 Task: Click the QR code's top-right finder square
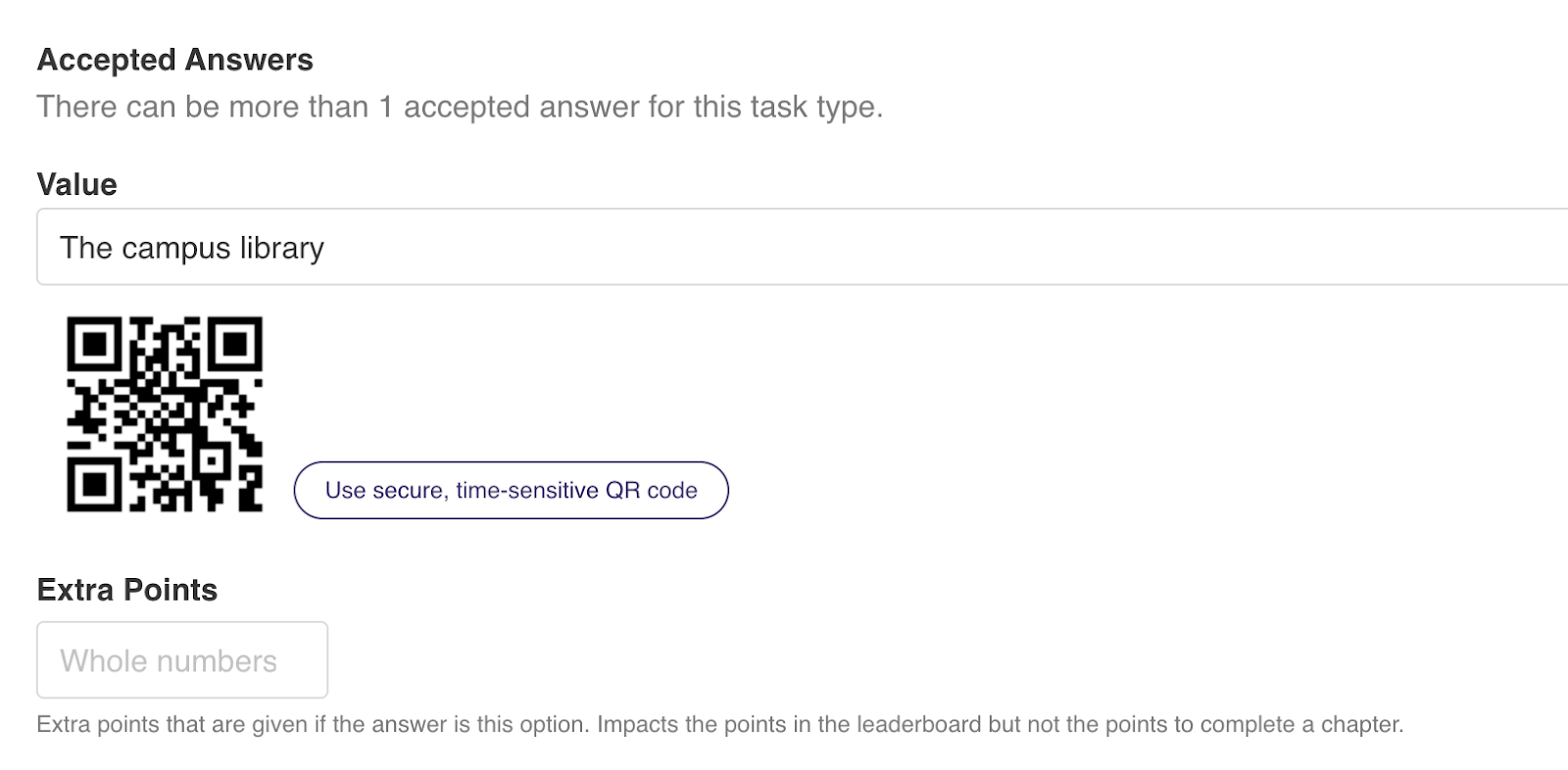[x=235, y=343]
